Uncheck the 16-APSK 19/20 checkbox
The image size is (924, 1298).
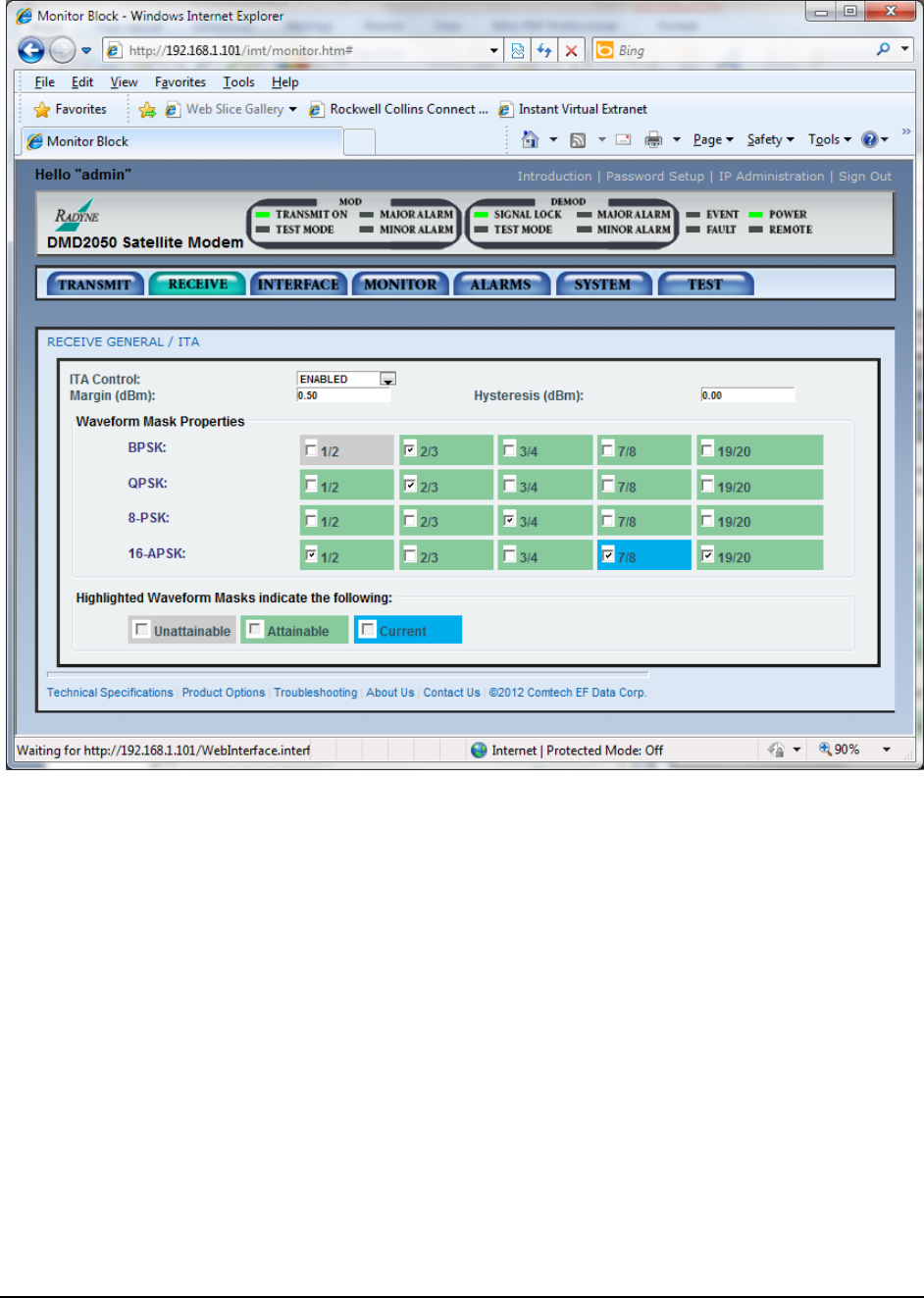707,556
